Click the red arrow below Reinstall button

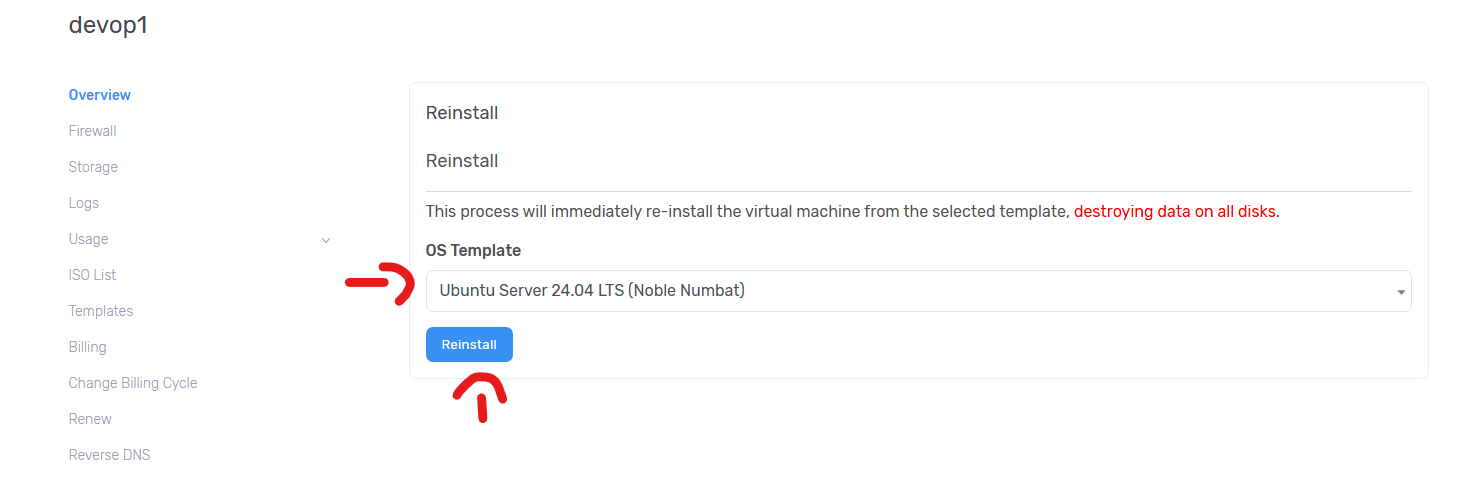(x=481, y=395)
